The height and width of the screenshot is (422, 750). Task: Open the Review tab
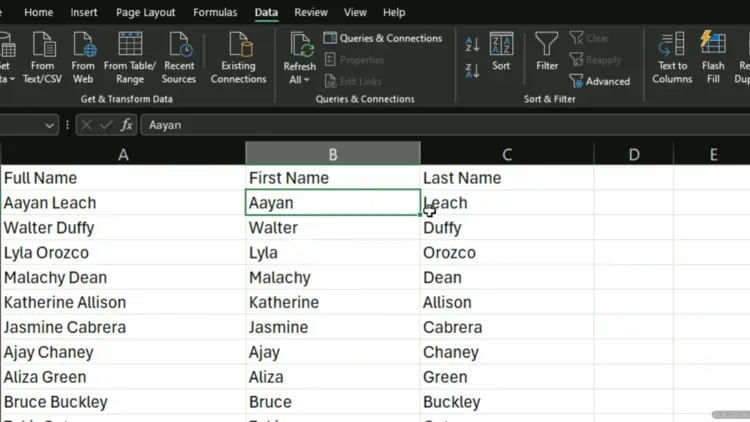(311, 12)
